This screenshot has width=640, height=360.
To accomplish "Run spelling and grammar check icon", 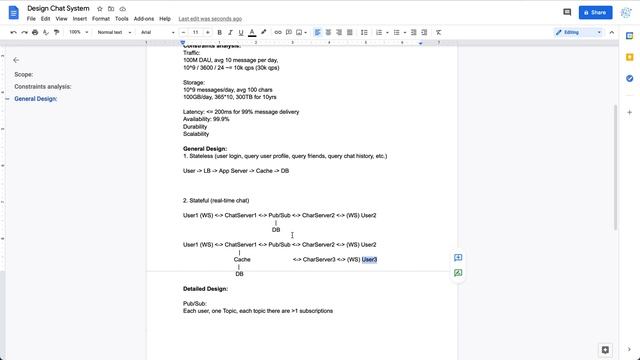I will coord(46,32).
